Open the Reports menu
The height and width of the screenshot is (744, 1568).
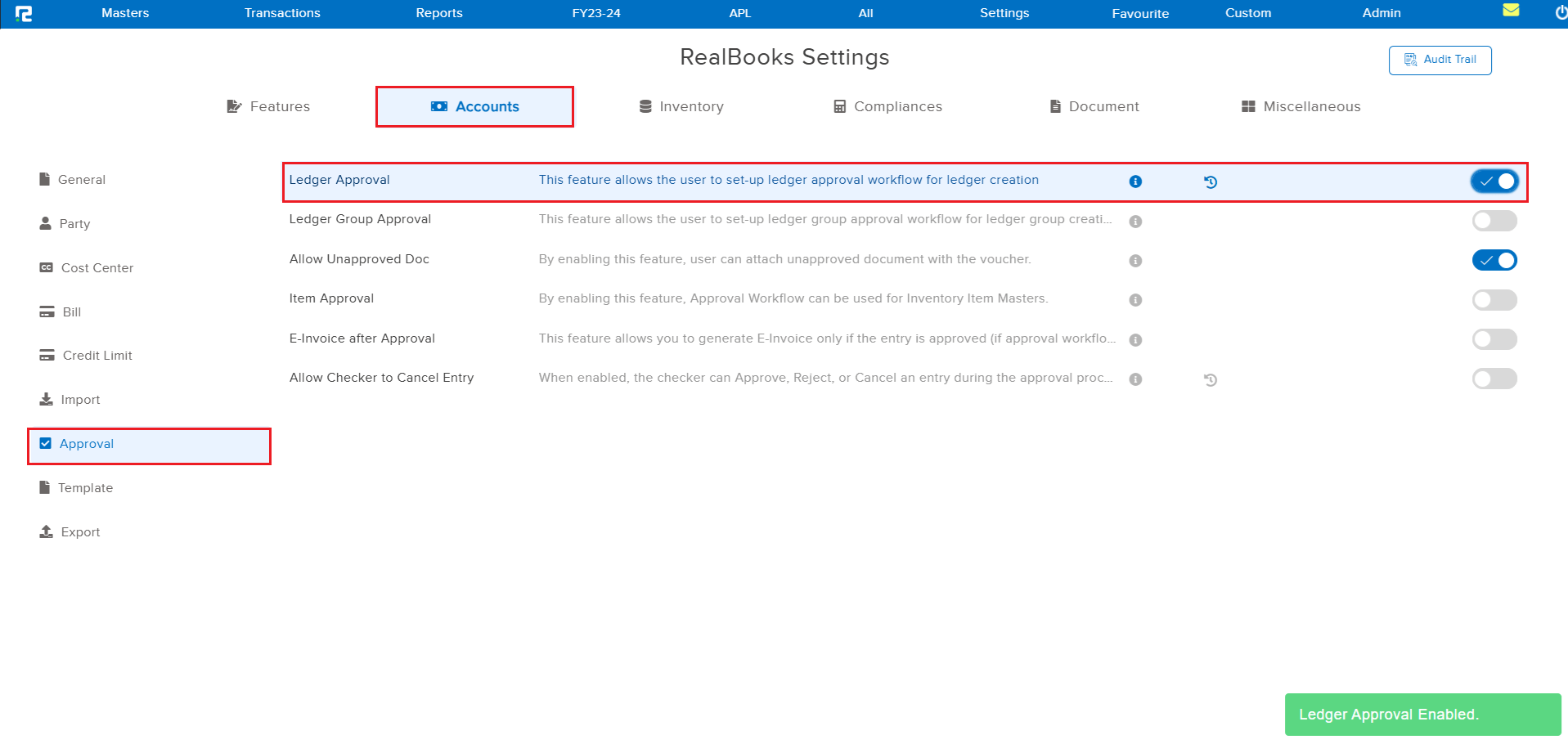[x=439, y=13]
